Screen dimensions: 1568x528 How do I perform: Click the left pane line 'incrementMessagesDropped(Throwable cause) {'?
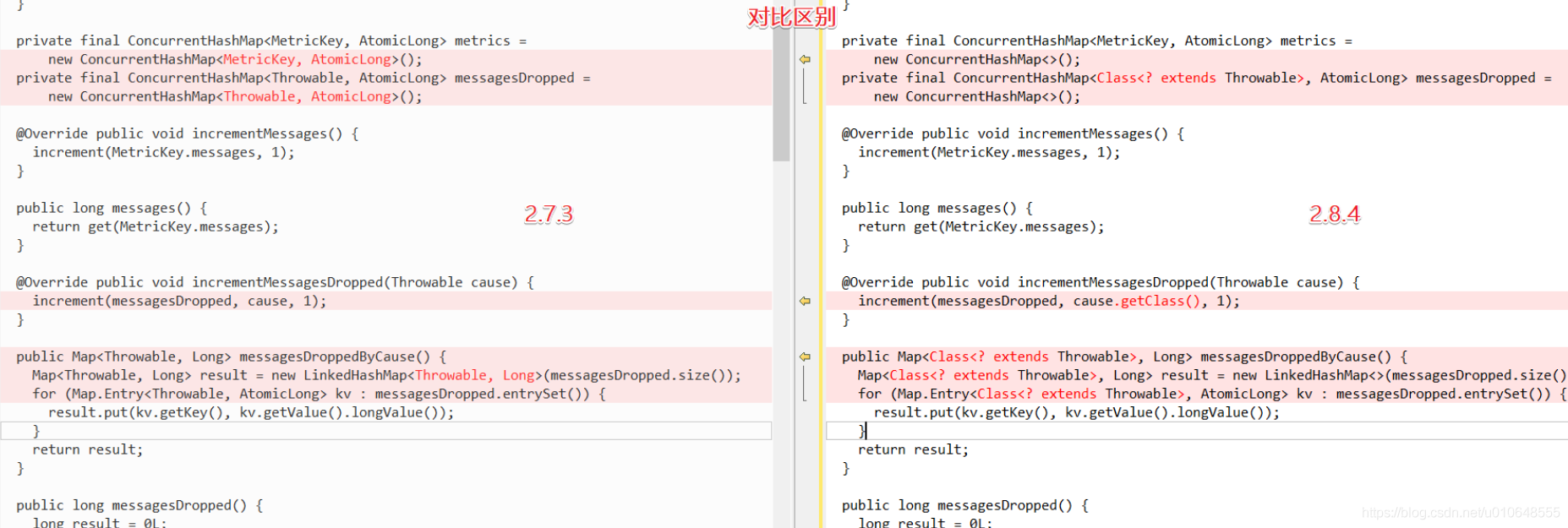[276, 282]
